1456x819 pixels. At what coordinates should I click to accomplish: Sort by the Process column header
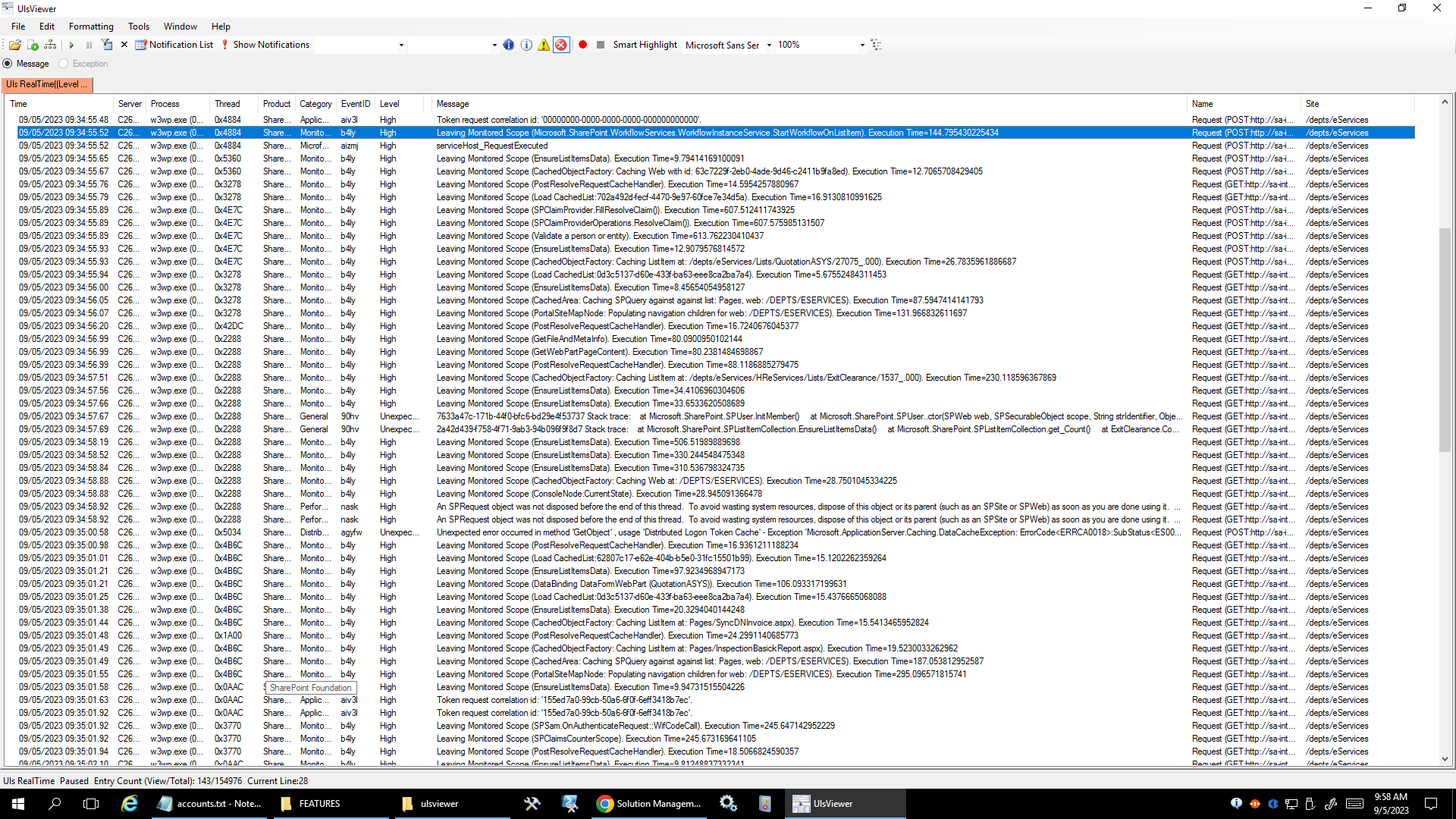click(178, 104)
